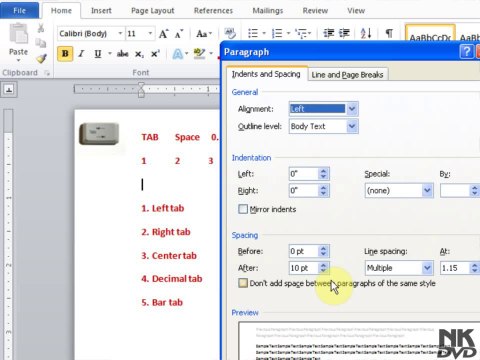
Task: Expand Alignment dropdown
Action: 352,109
